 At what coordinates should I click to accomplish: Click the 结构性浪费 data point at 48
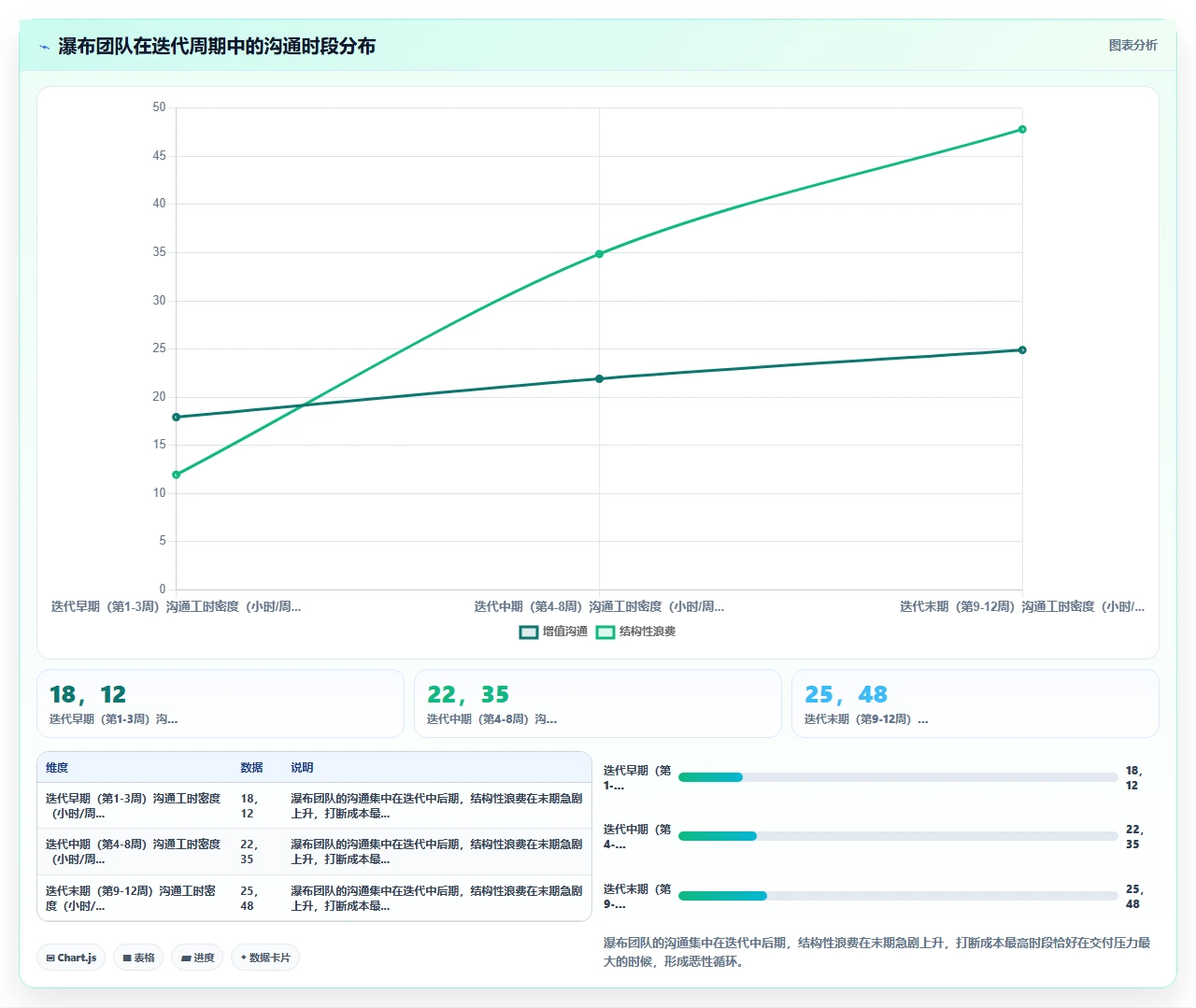coord(1022,129)
